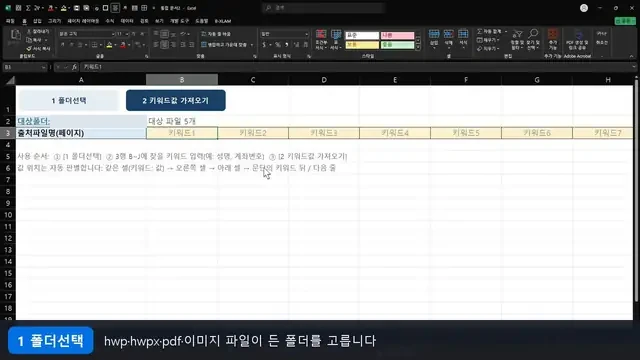Click the Copy (복사) icon
The image size is (640, 360).
(29, 40)
